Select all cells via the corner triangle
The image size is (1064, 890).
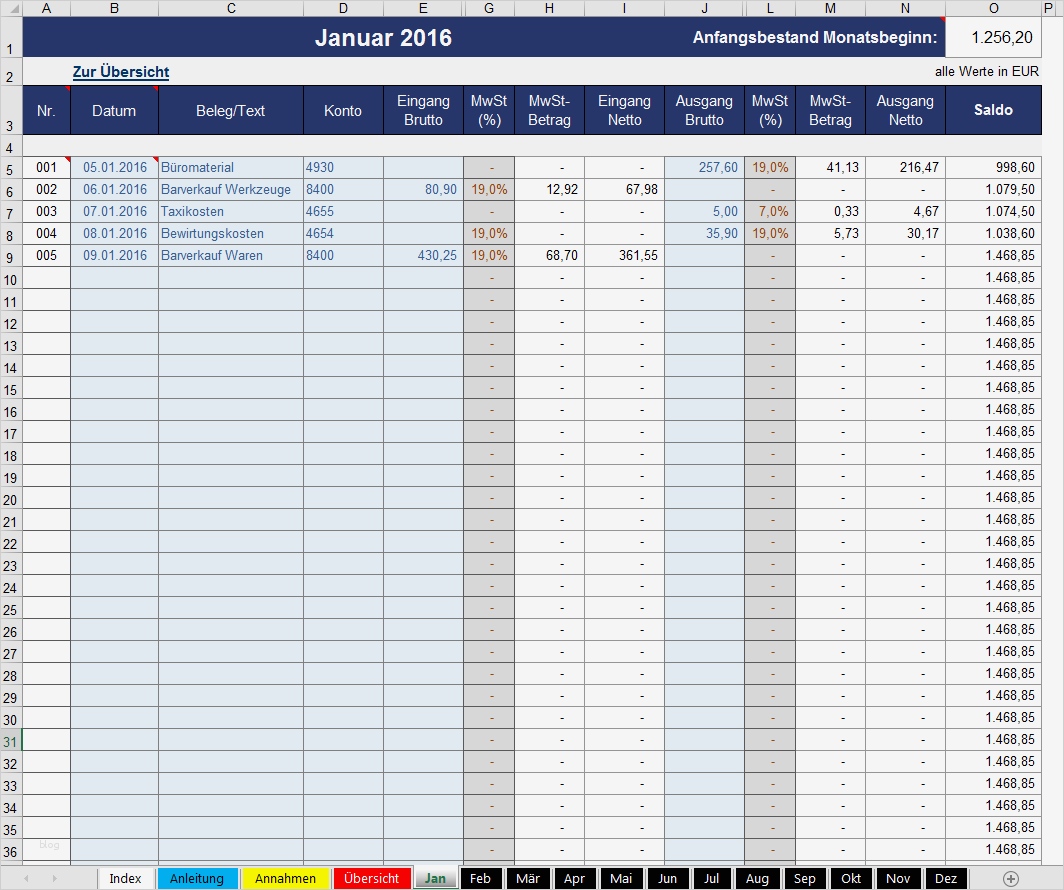tap(10, 8)
